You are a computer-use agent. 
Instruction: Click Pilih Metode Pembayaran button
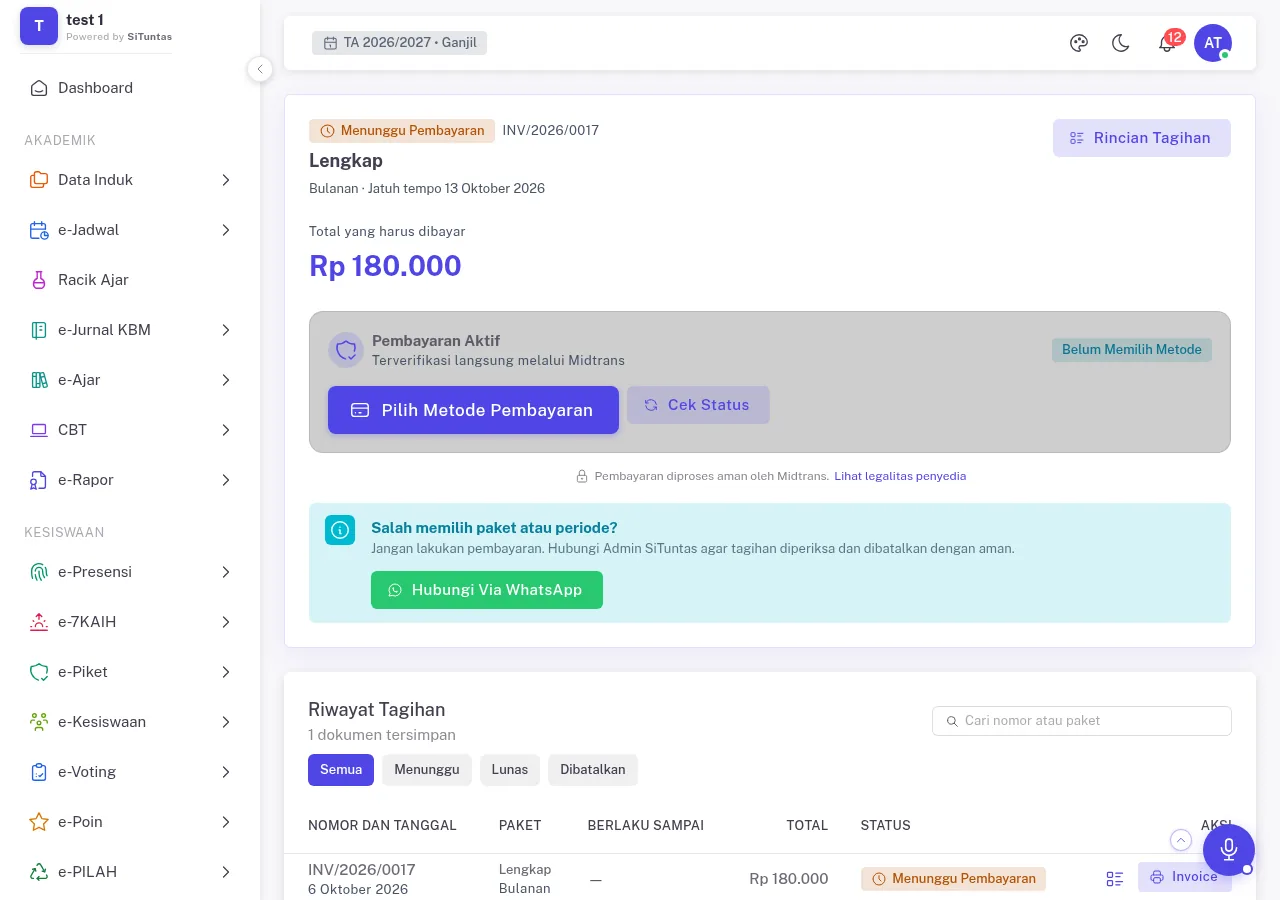[473, 410]
